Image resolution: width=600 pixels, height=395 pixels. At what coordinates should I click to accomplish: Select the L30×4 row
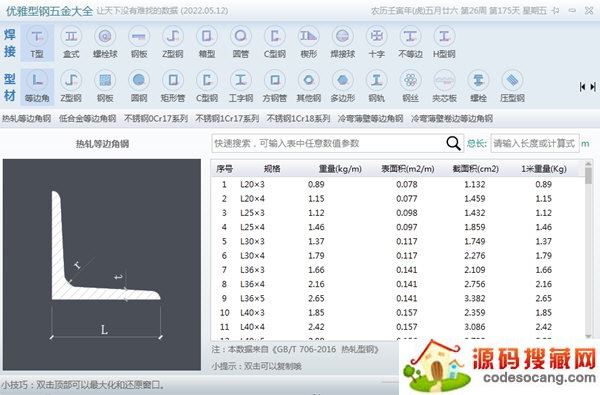tap(398, 256)
